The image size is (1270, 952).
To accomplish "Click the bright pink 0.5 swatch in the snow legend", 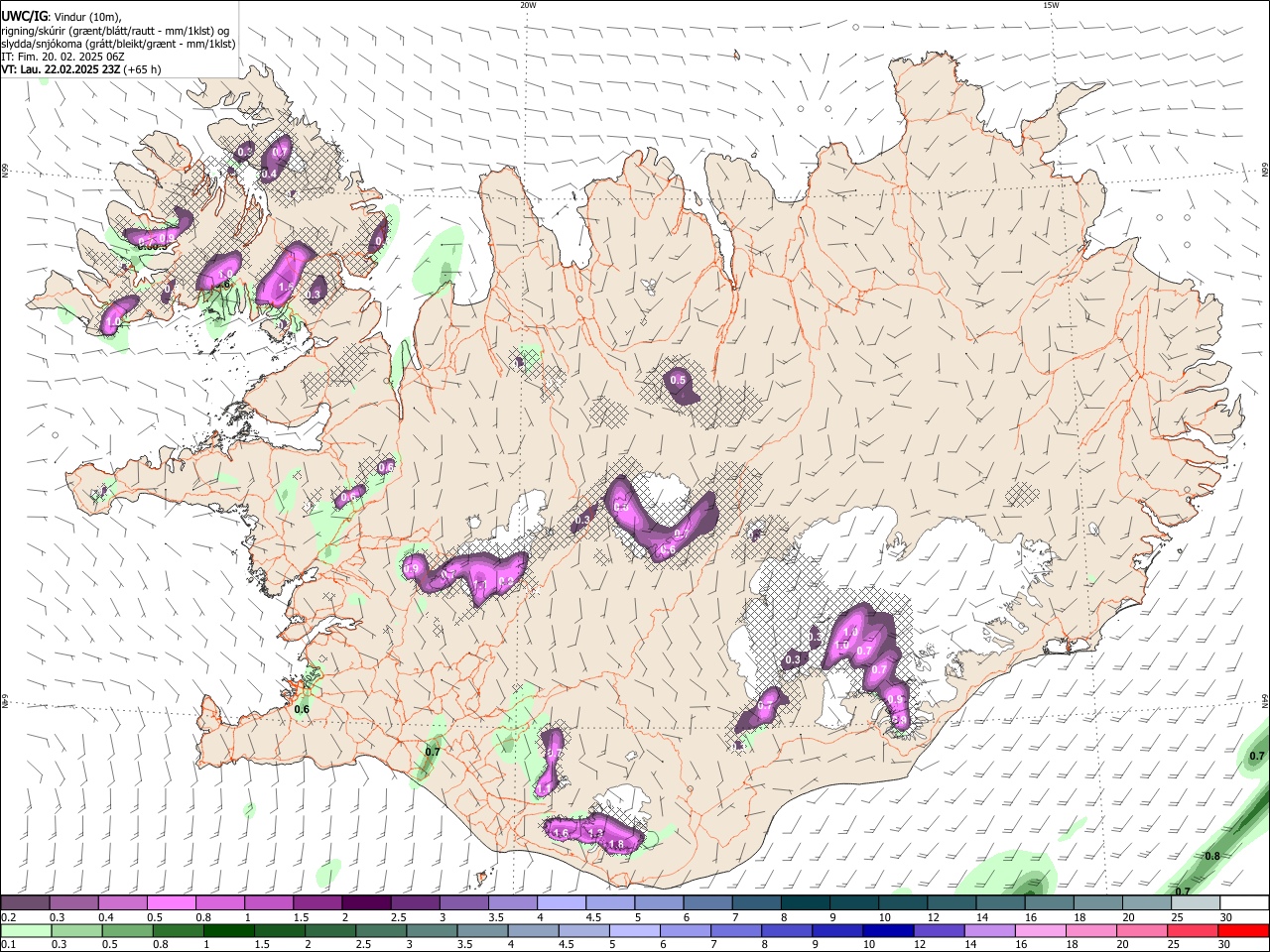I will coord(171,902).
